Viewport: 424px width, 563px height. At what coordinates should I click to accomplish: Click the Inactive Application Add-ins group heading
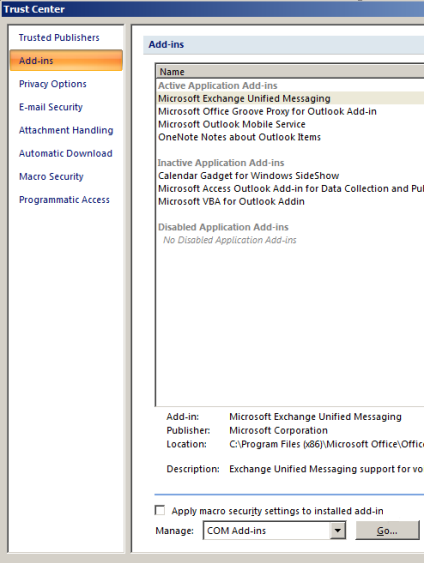[x=221, y=163]
